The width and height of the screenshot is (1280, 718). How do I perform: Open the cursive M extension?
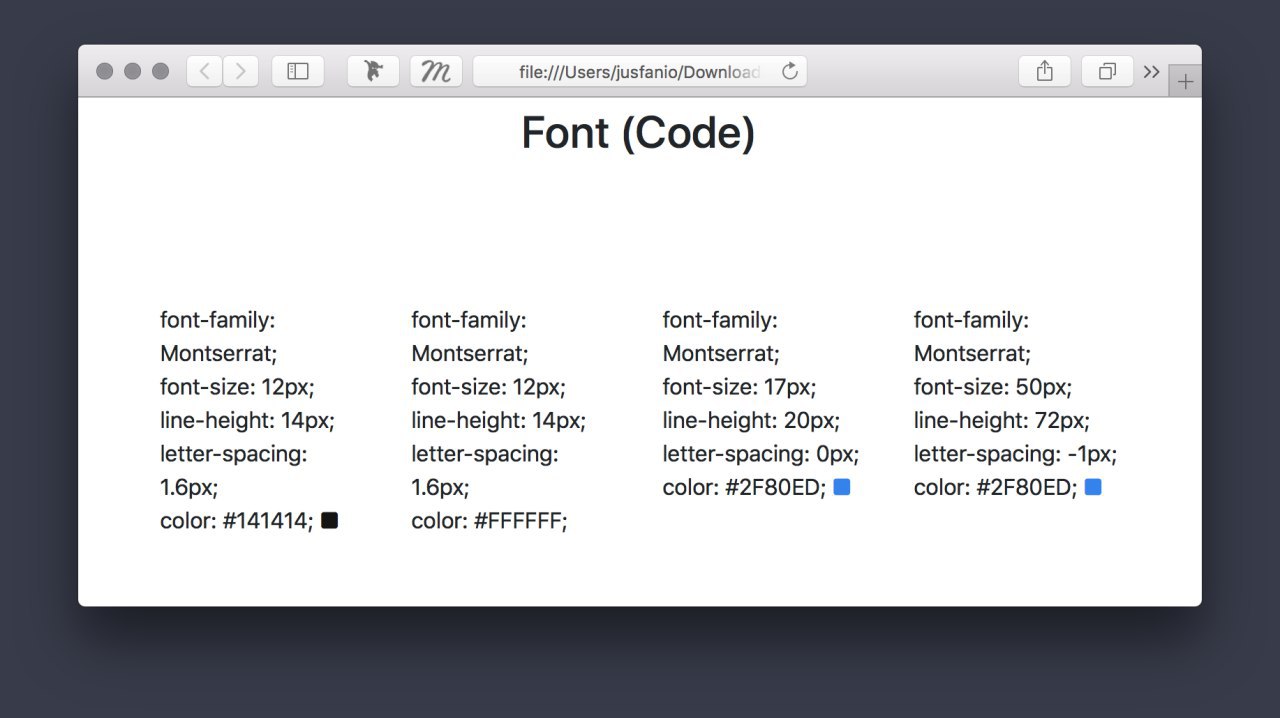(436, 71)
